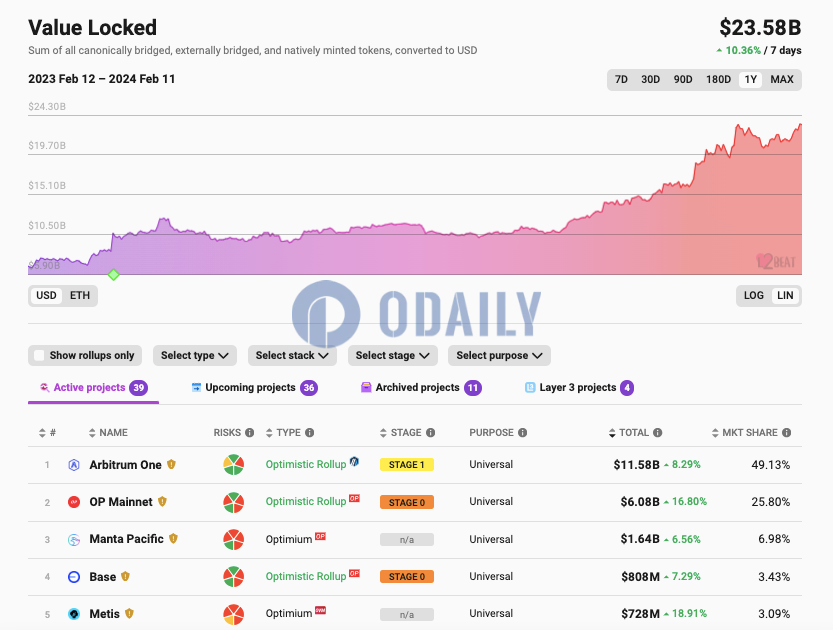
Task: Switch to Upcoming projects tab
Action: tap(254, 388)
